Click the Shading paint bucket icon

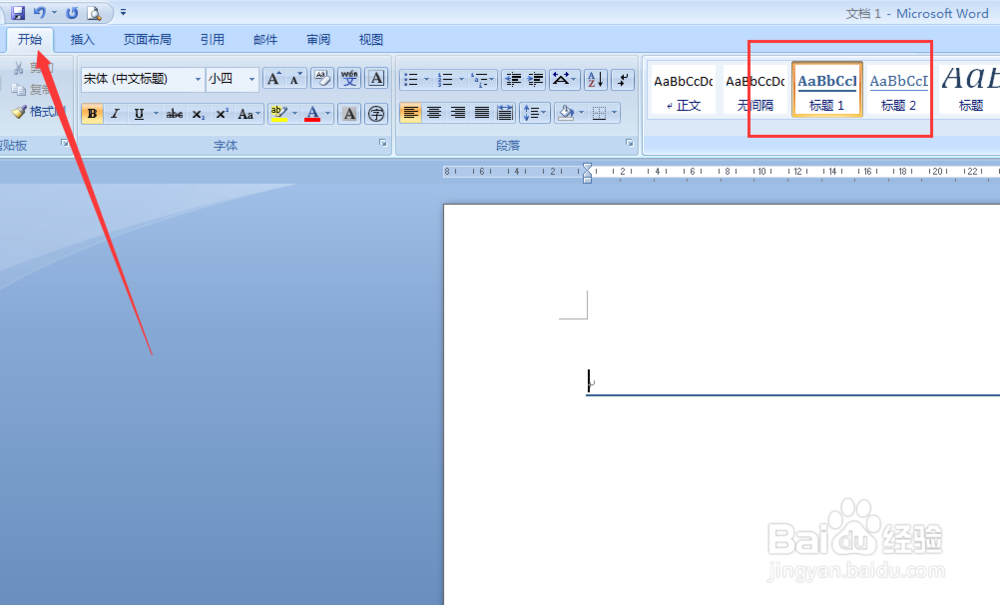(x=566, y=113)
